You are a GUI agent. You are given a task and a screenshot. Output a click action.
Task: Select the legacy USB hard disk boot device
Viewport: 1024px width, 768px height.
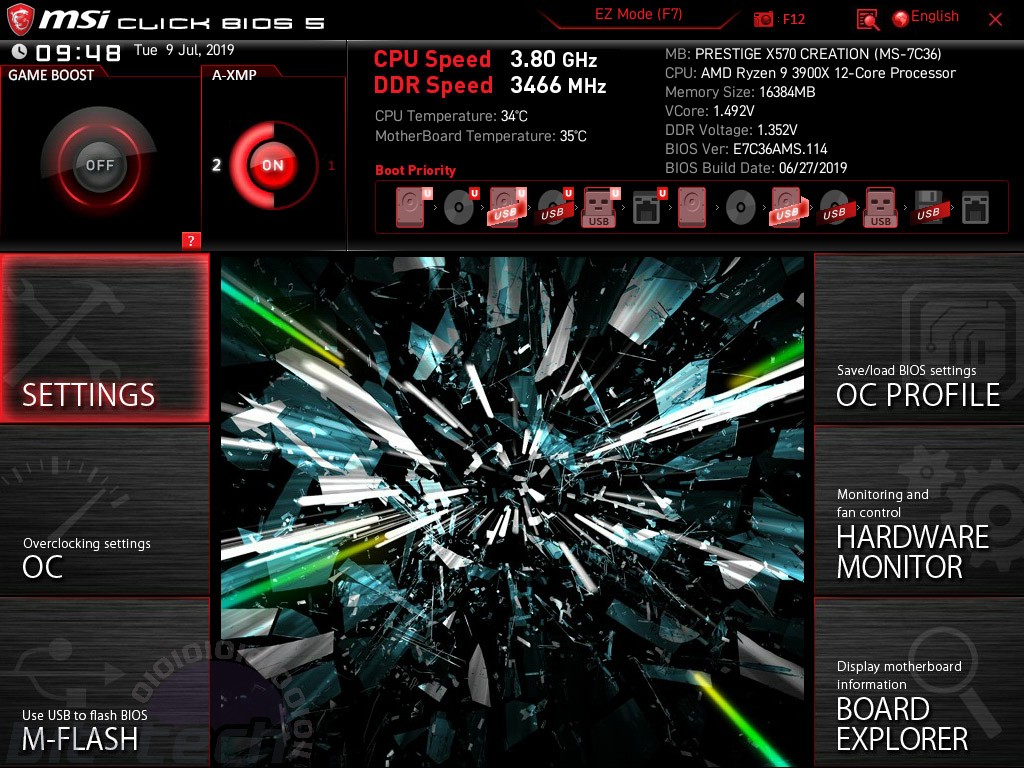788,208
